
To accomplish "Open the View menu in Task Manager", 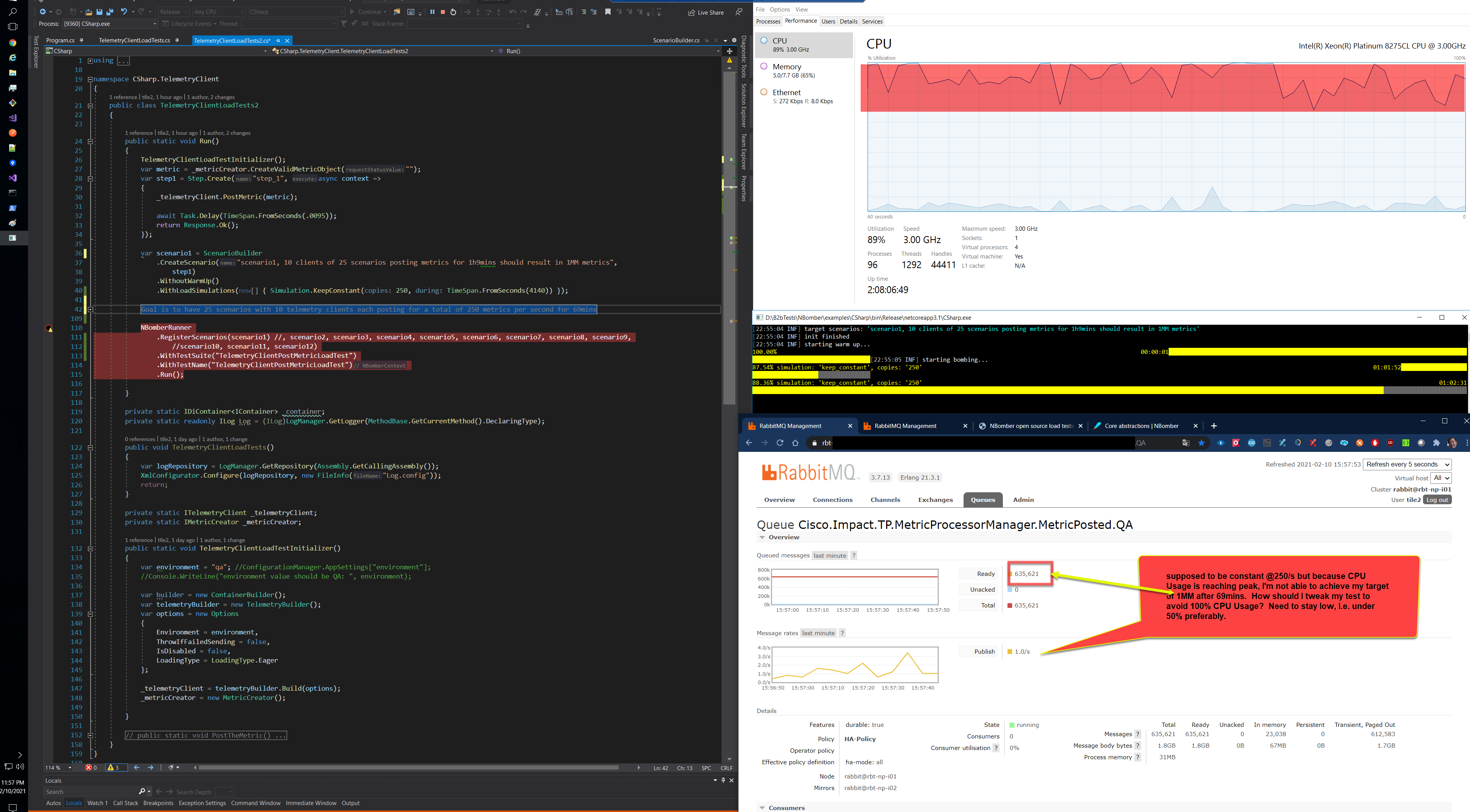I will tap(801, 9).
